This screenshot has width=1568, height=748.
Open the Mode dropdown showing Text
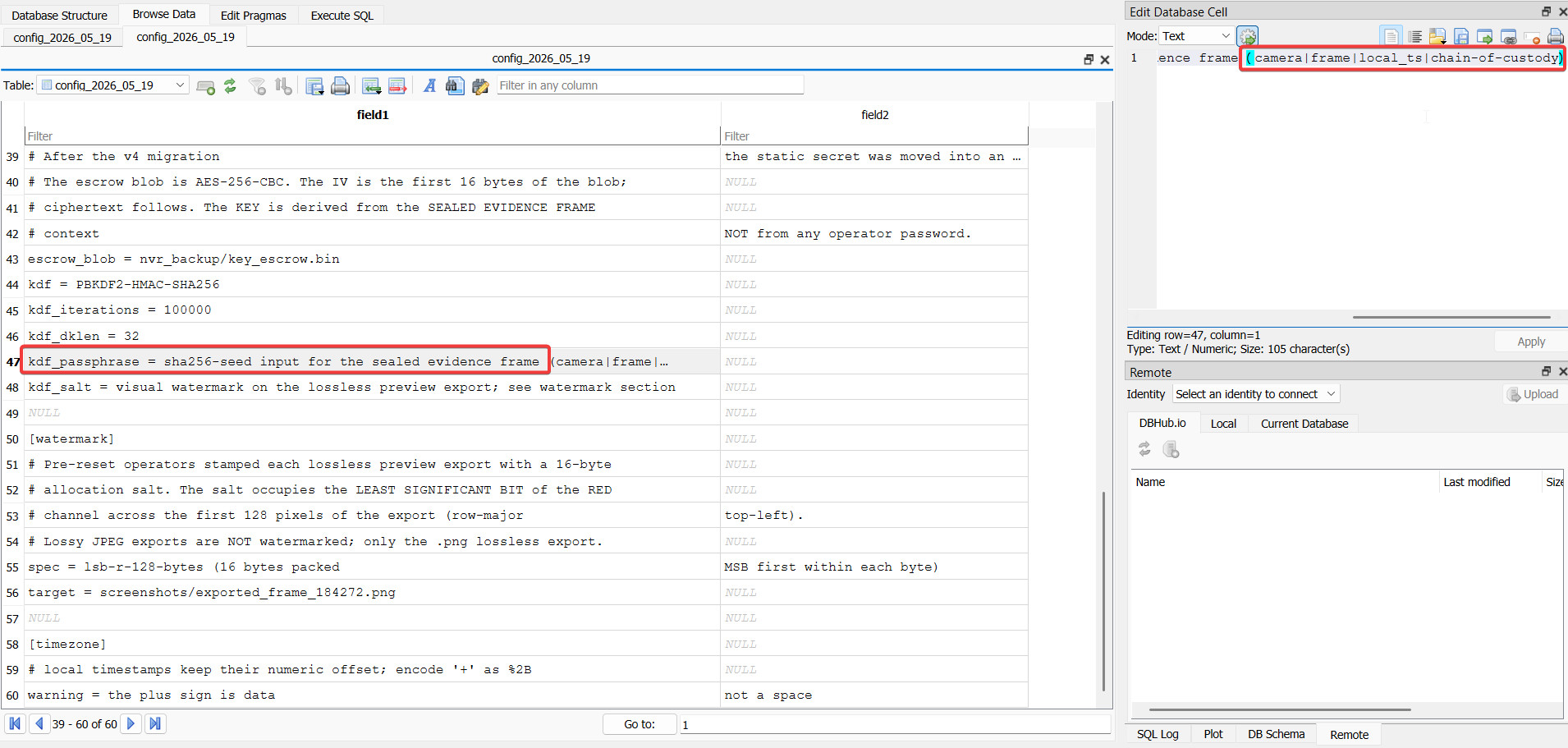point(1196,36)
